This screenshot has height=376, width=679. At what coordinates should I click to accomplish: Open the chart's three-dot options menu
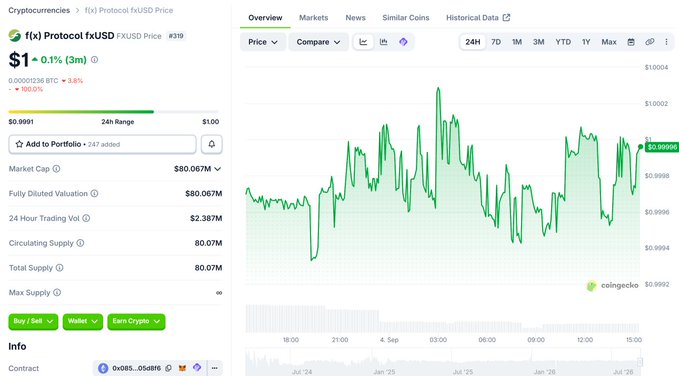pos(666,42)
